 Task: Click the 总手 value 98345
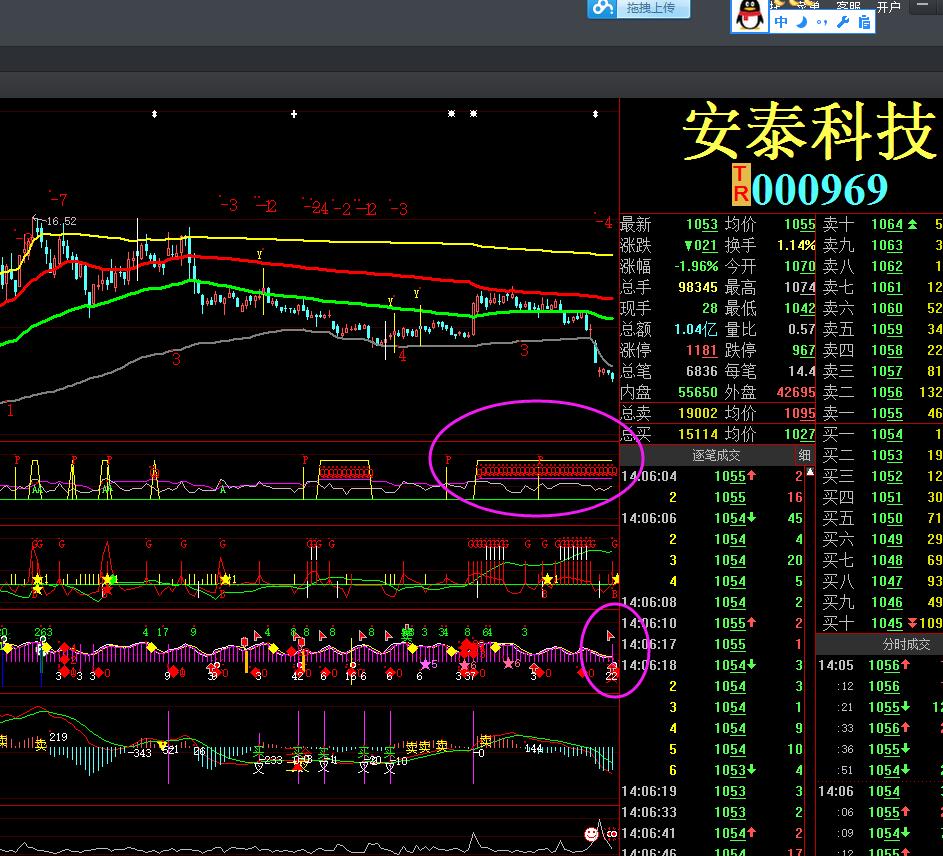click(x=698, y=287)
